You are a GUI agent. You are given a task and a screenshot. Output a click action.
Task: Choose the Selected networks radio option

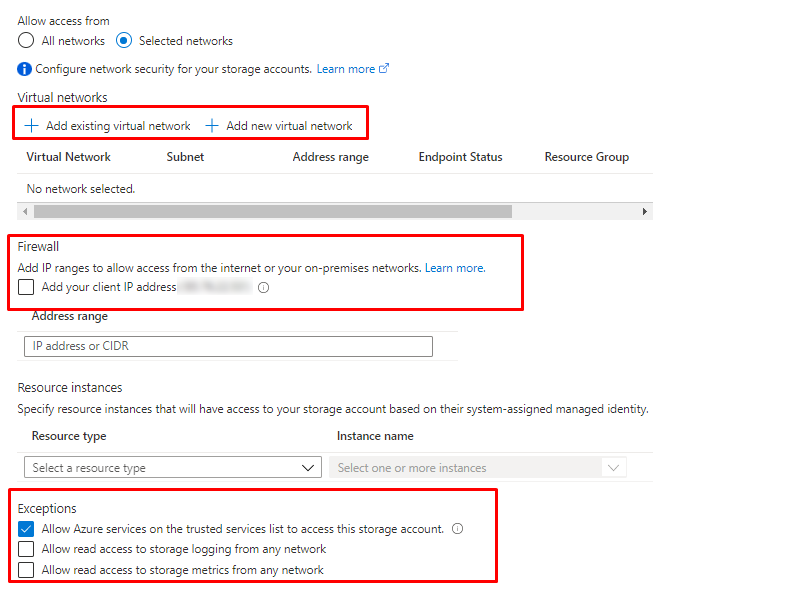(124, 41)
